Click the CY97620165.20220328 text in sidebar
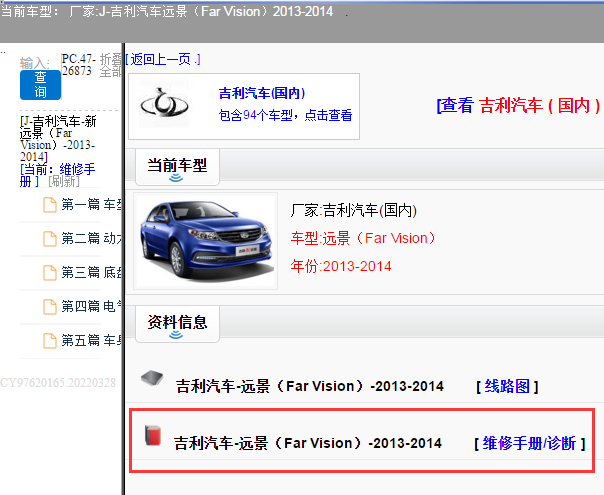Image resolution: width=604 pixels, height=495 pixels. [58, 383]
